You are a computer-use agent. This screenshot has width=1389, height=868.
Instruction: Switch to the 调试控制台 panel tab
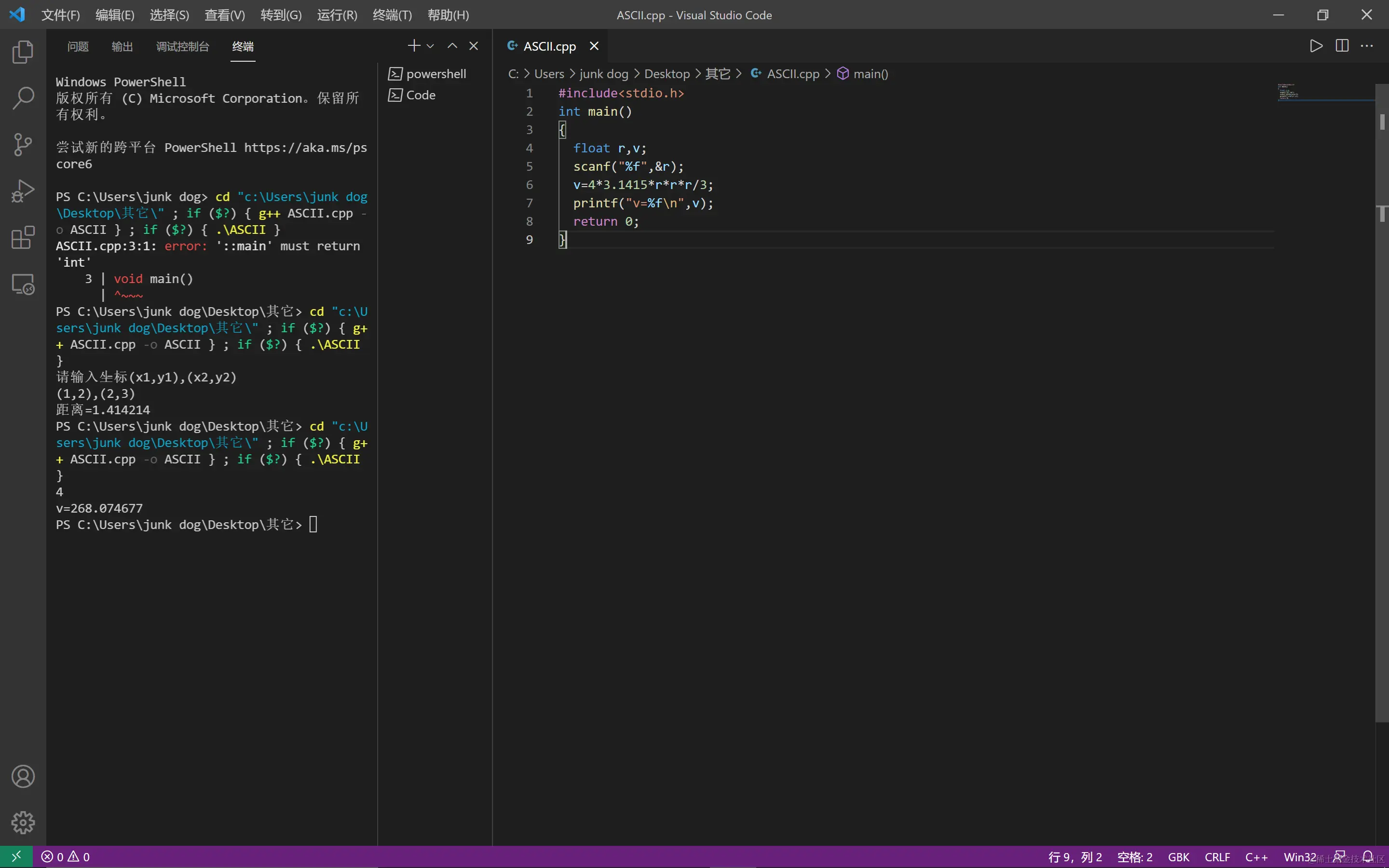182,46
